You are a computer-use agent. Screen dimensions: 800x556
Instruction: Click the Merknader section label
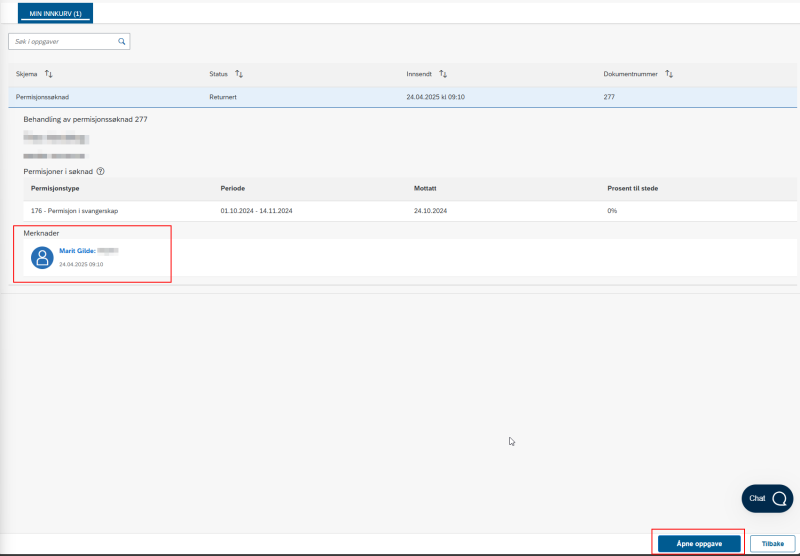(41, 233)
